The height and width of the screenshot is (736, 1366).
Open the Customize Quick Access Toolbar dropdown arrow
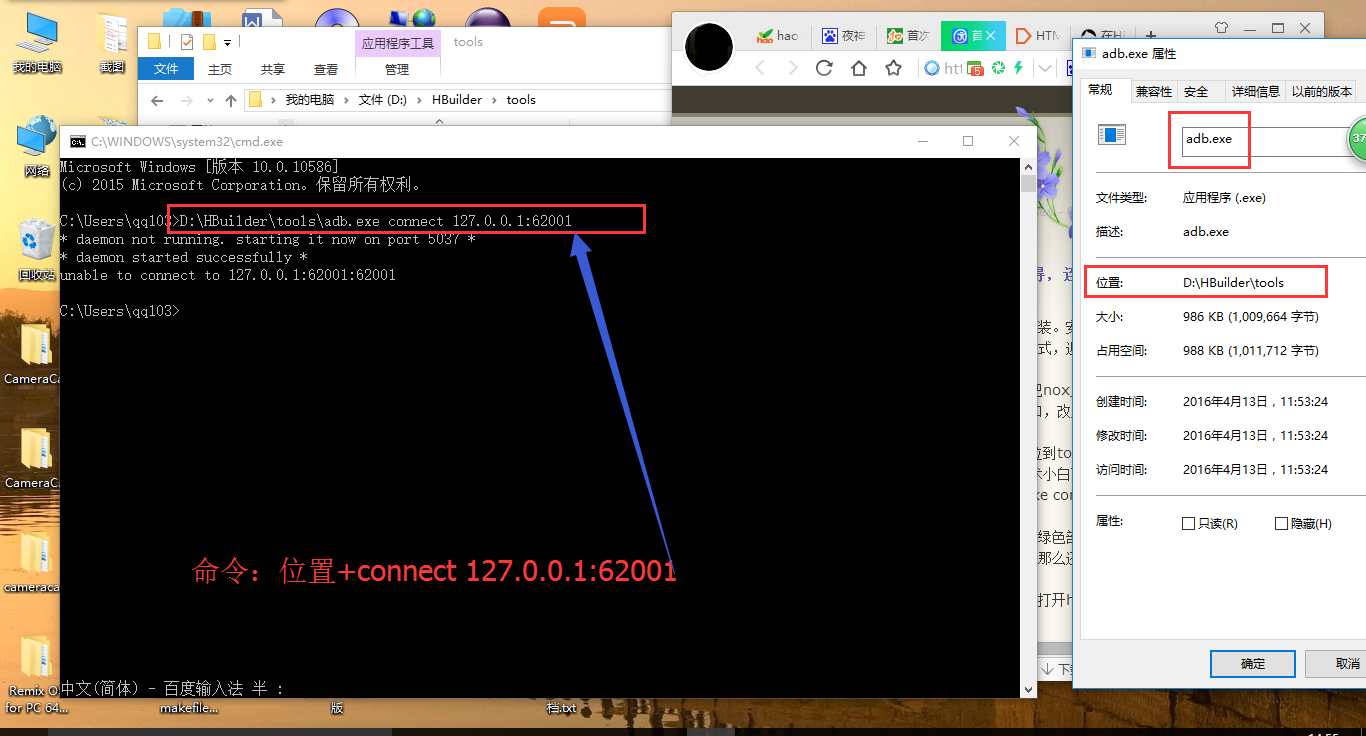227,43
